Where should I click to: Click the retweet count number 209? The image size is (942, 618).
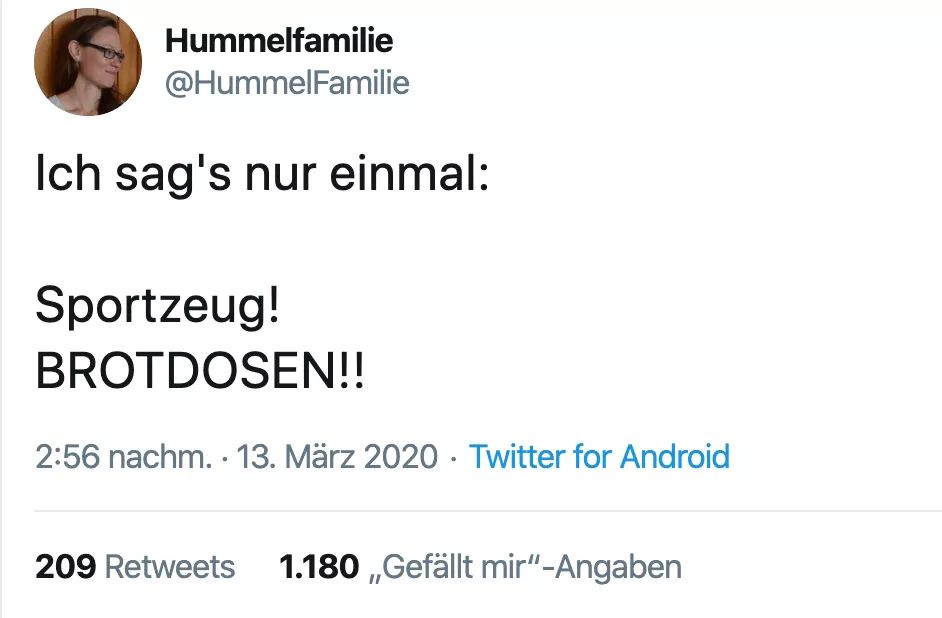coord(65,567)
